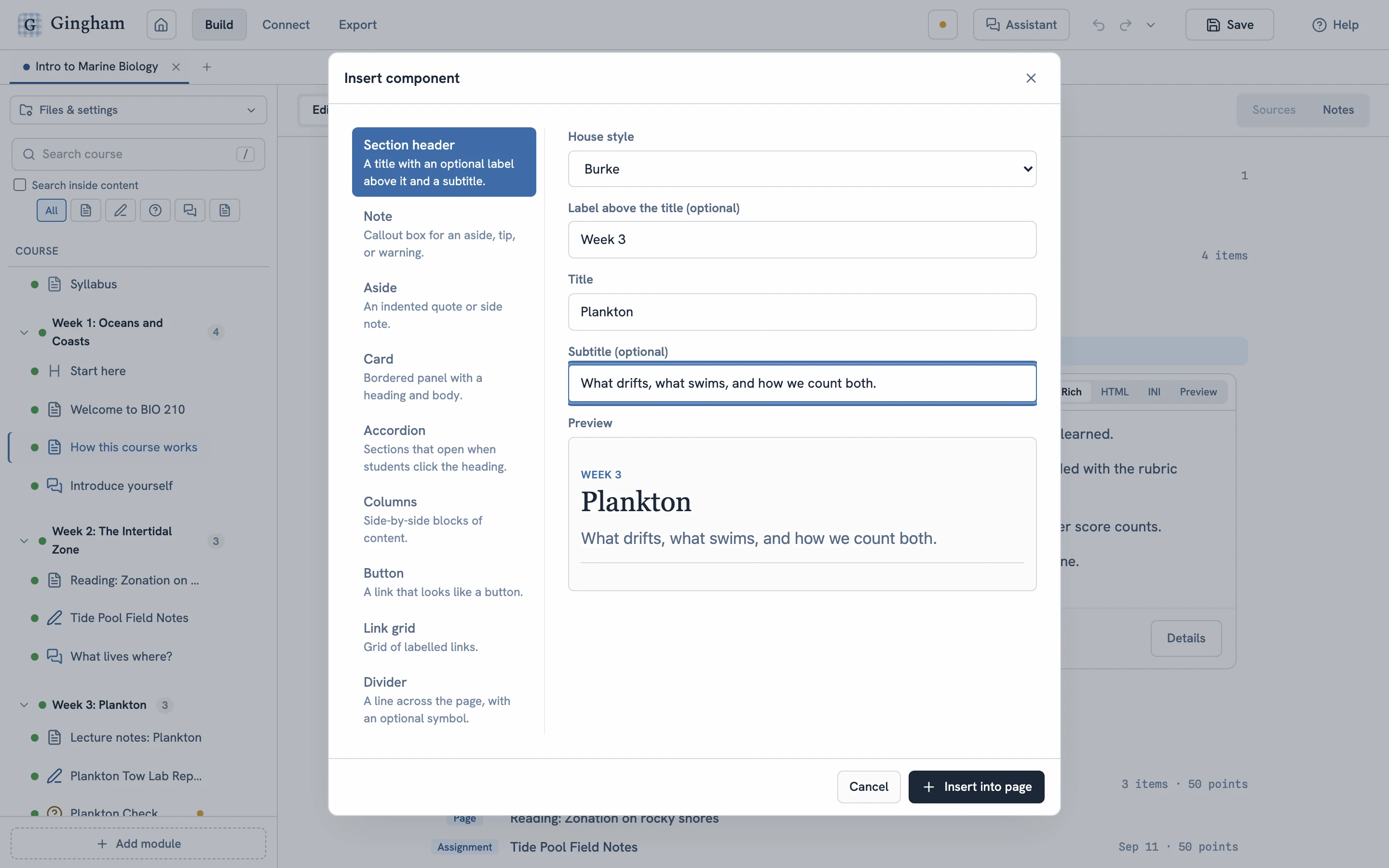Collapse Week 1: Oceans and Coasts module
This screenshot has width=1389, height=868.
[24, 332]
